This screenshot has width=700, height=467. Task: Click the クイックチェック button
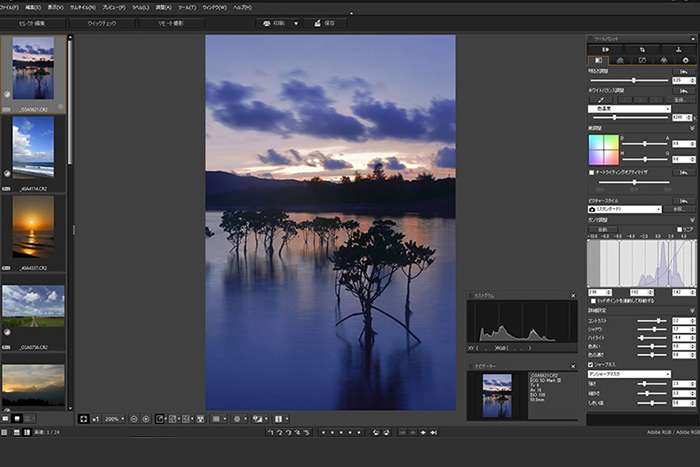click(x=101, y=23)
